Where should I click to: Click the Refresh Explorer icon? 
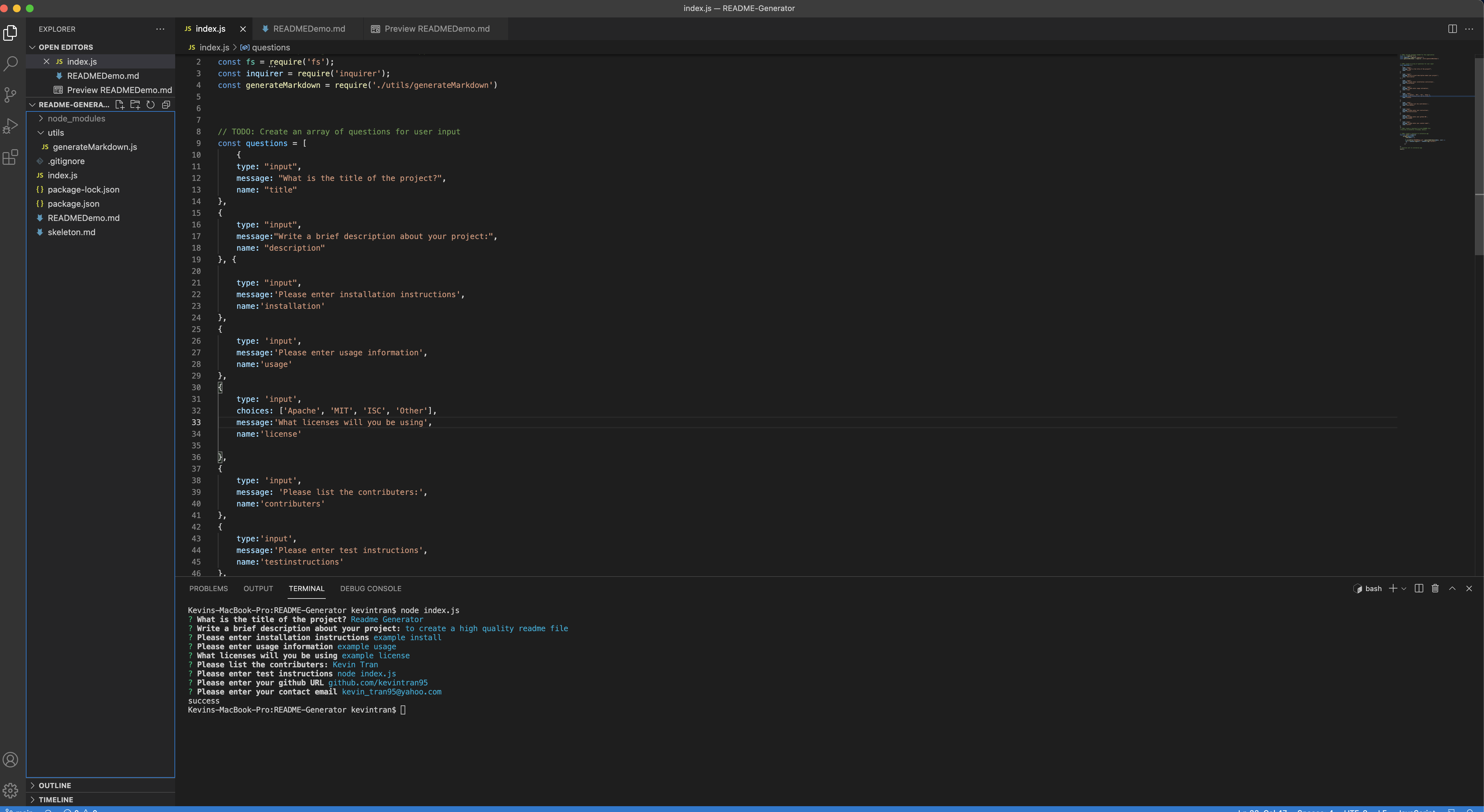coord(150,104)
